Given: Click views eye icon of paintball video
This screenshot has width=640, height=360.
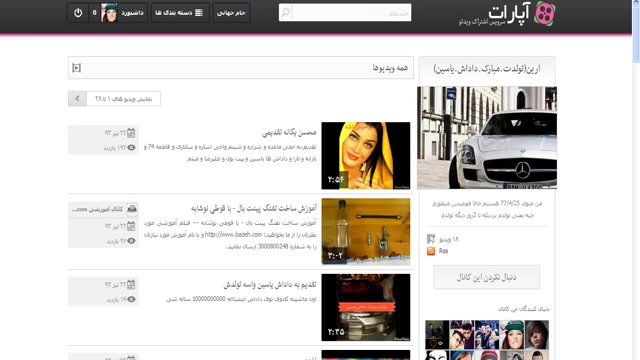Looking at the screenshot, I should [x=131, y=241].
